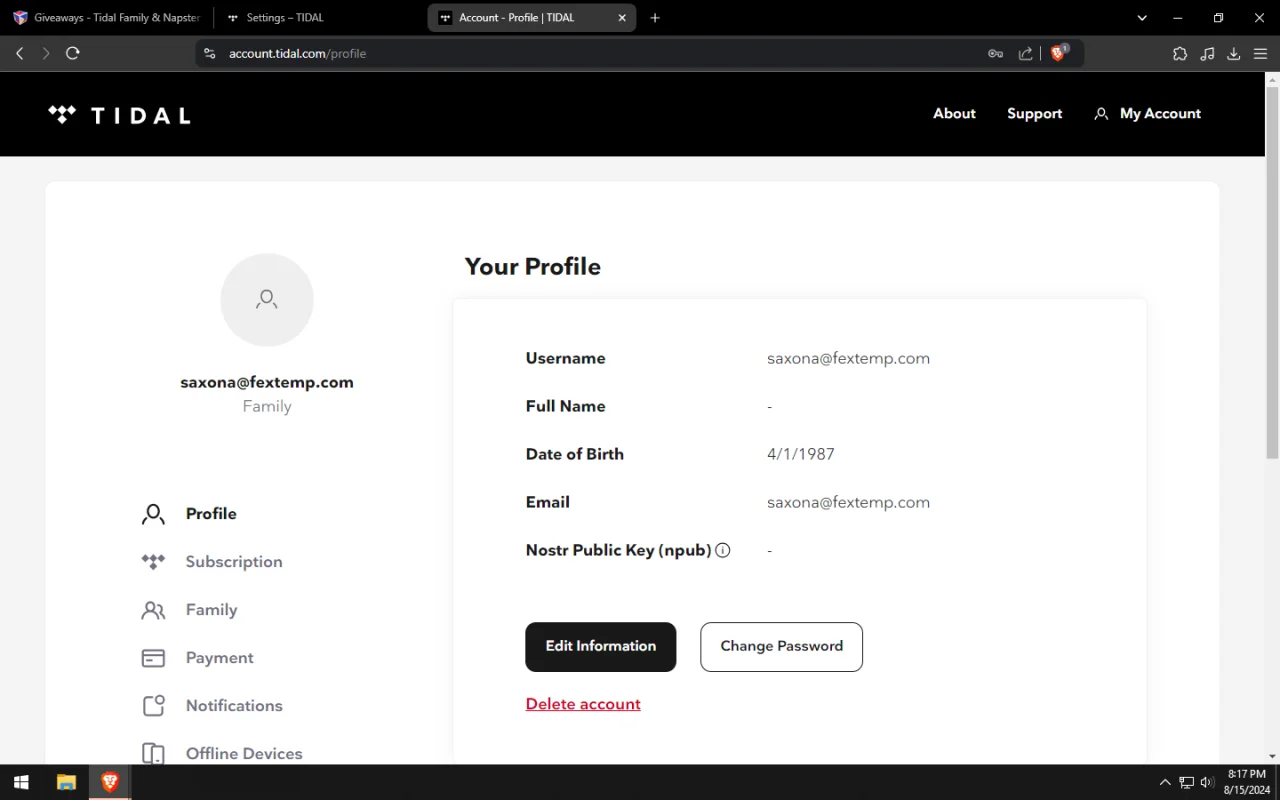The height and width of the screenshot is (800, 1280).
Task: Open the Payment card icon
Action: (x=153, y=658)
